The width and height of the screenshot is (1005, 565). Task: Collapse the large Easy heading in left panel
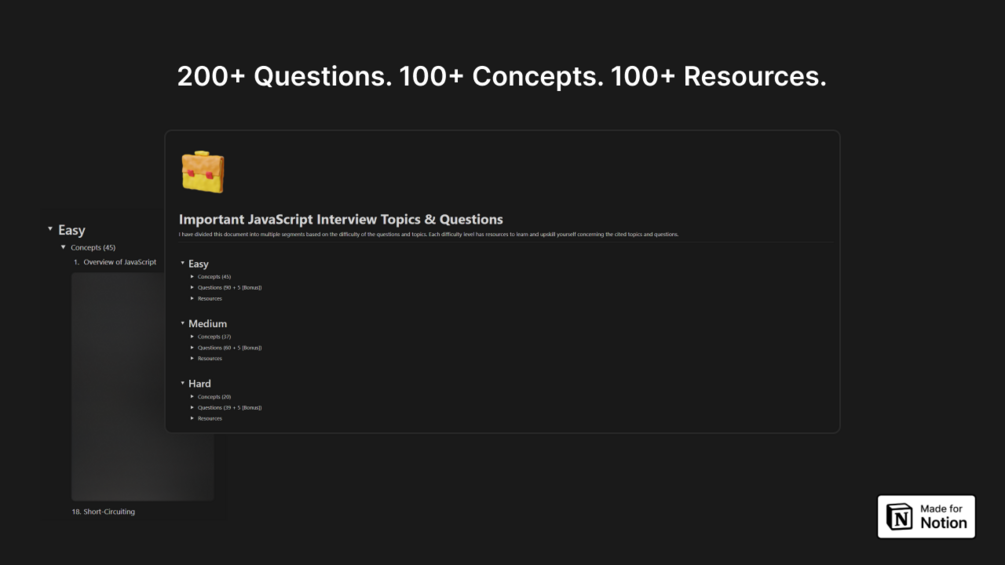coord(50,229)
